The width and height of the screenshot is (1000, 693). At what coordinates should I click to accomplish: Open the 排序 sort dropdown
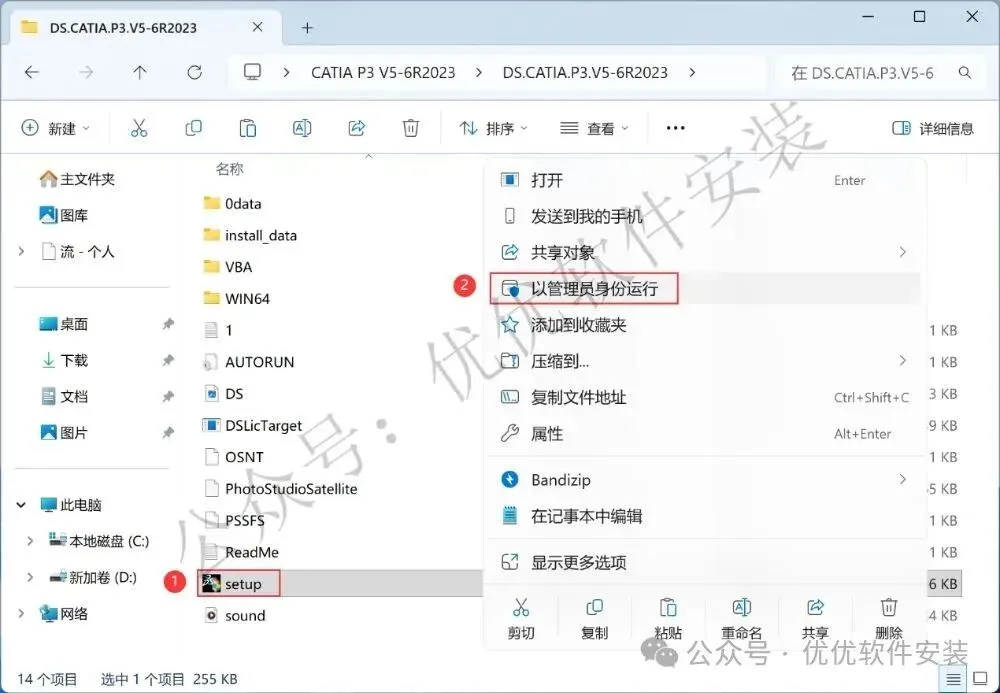click(x=494, y=128)
